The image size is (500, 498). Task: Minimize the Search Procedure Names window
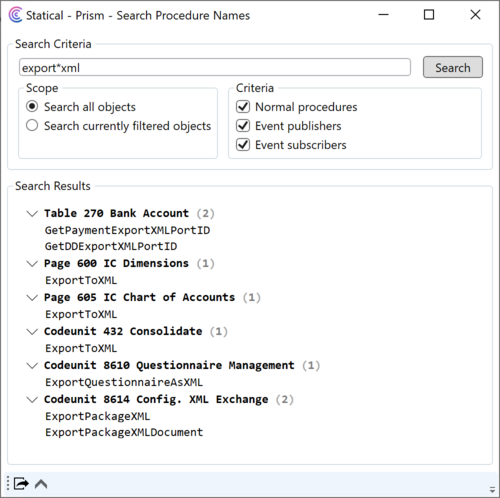tap(384, 15)
